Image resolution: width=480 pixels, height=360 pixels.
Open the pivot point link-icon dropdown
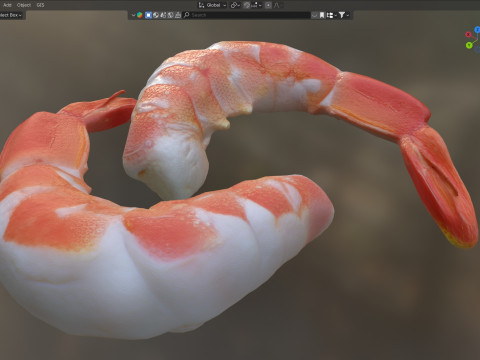pos(235,5)
